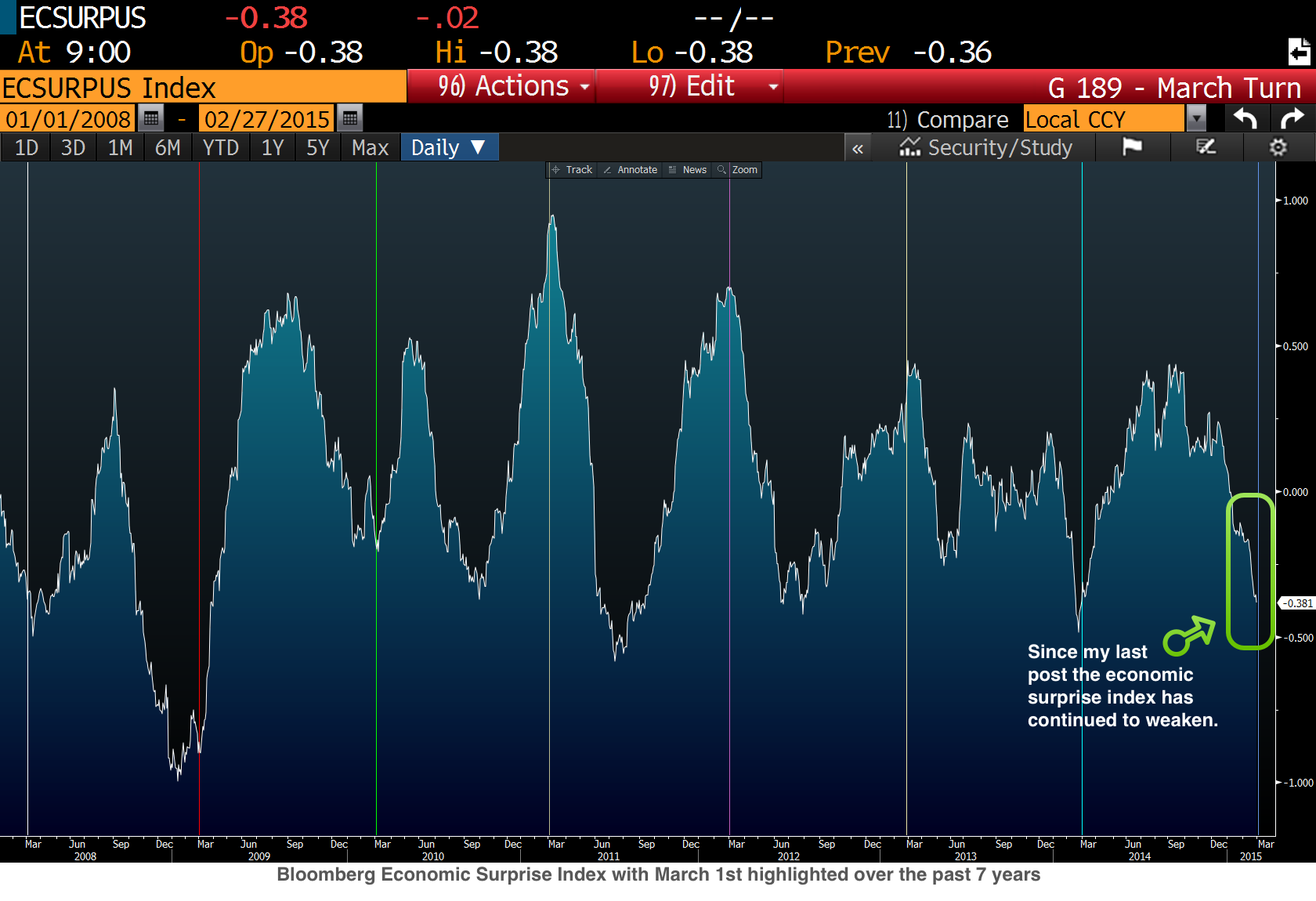Screen dimensions: 1316x901
Task: Click the flag event marker icon
Action: point(1132,147)
